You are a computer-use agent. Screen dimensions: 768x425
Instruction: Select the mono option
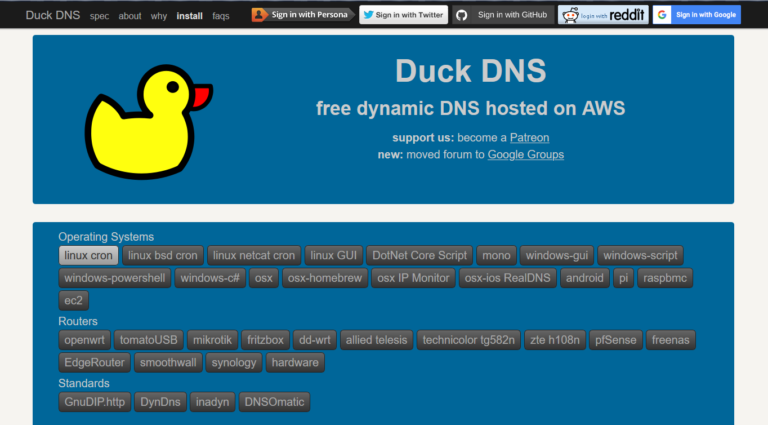[496, 256]
